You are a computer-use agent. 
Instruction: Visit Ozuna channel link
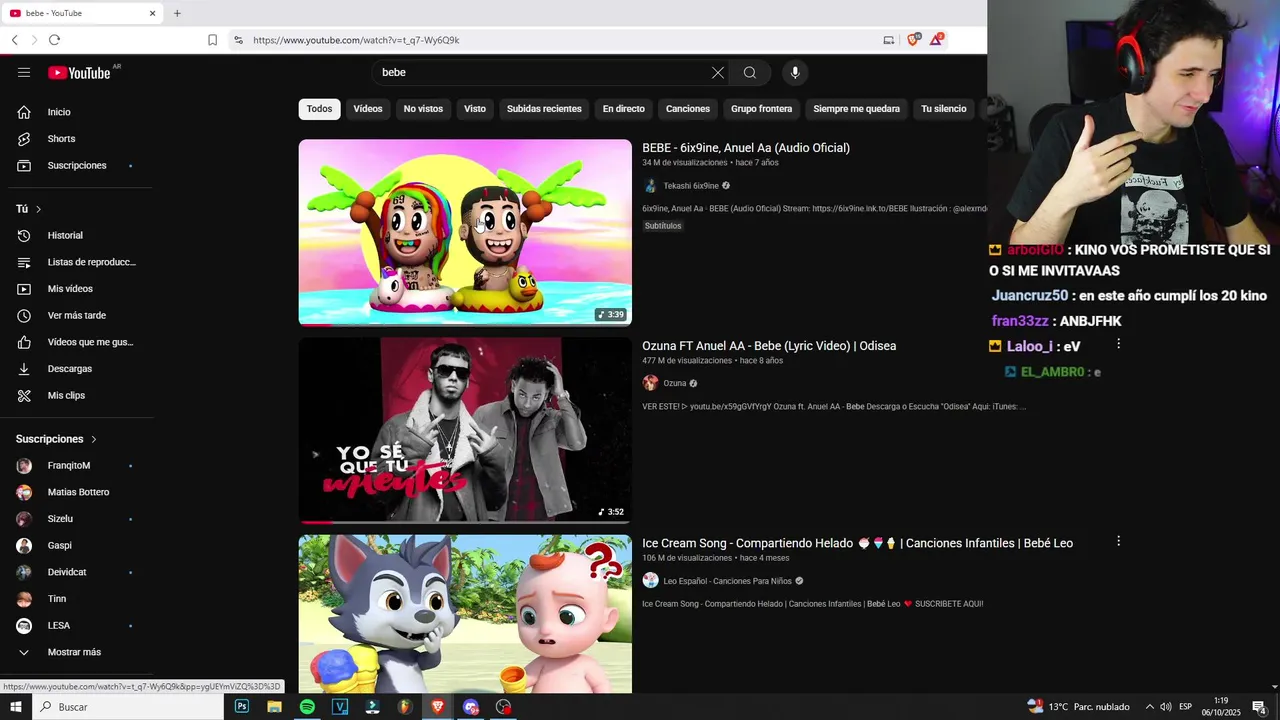(x=675, y=383)
